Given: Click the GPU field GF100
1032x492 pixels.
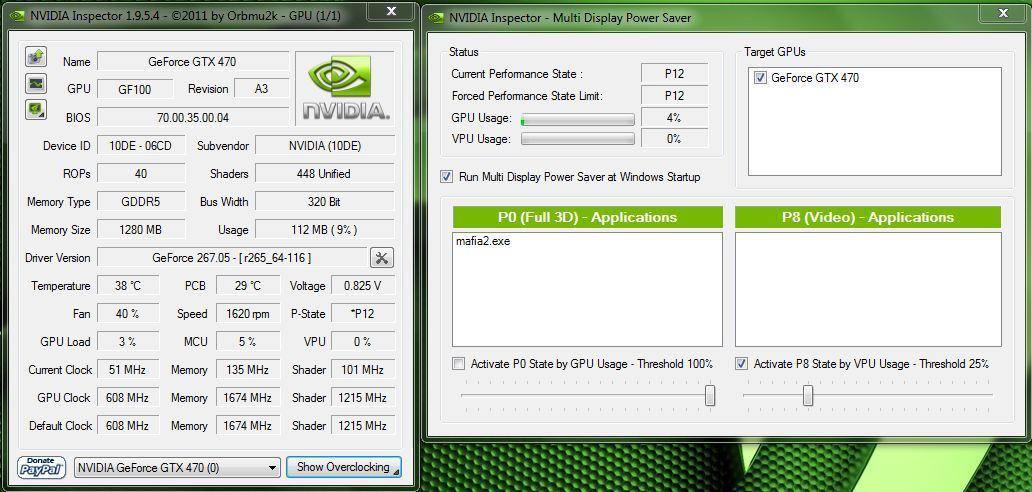Looking at the screenshot, I should click(x=135, y=89).
